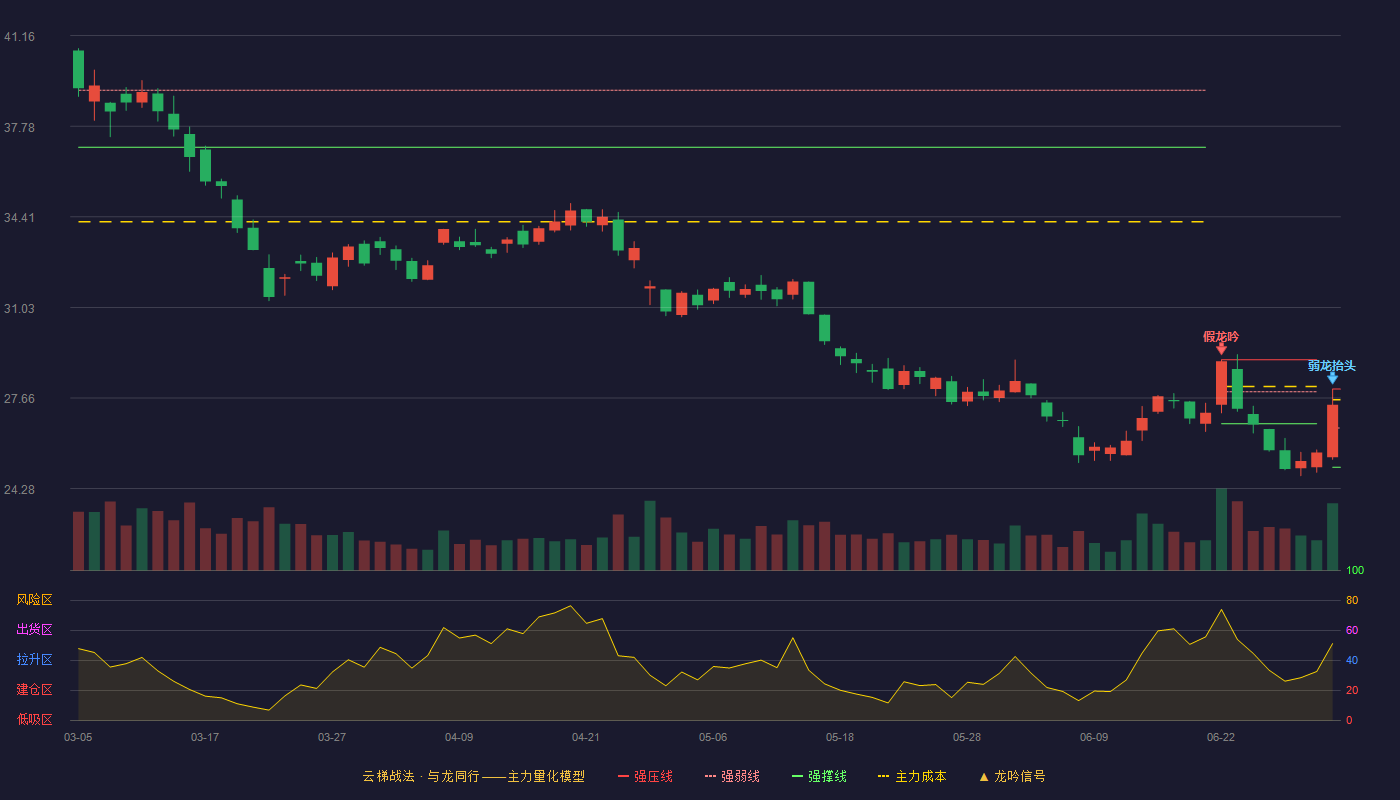Click the 27.66 price axis label

(19, 399)
